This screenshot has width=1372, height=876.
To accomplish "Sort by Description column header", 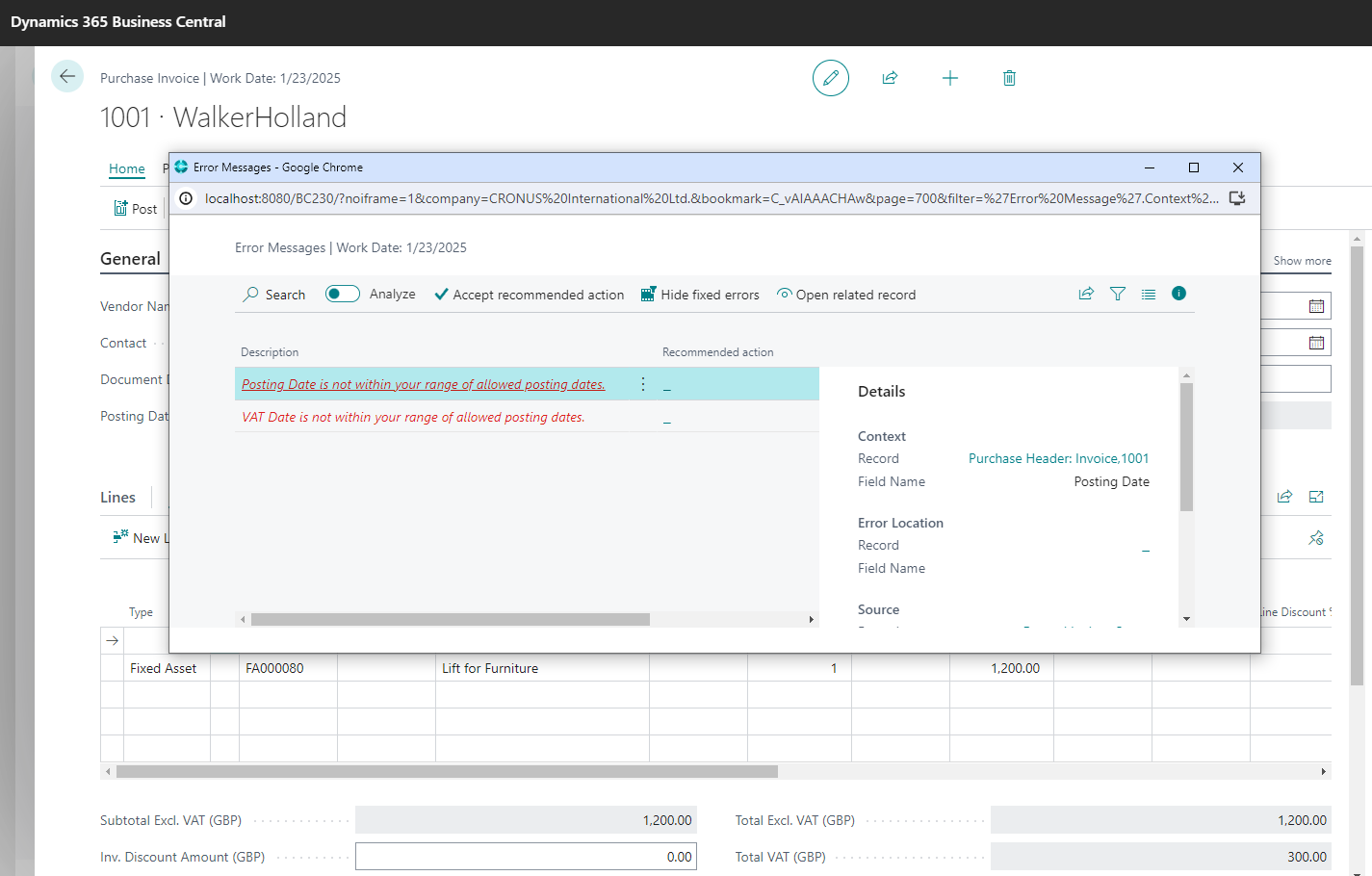I will click(270, 352).
